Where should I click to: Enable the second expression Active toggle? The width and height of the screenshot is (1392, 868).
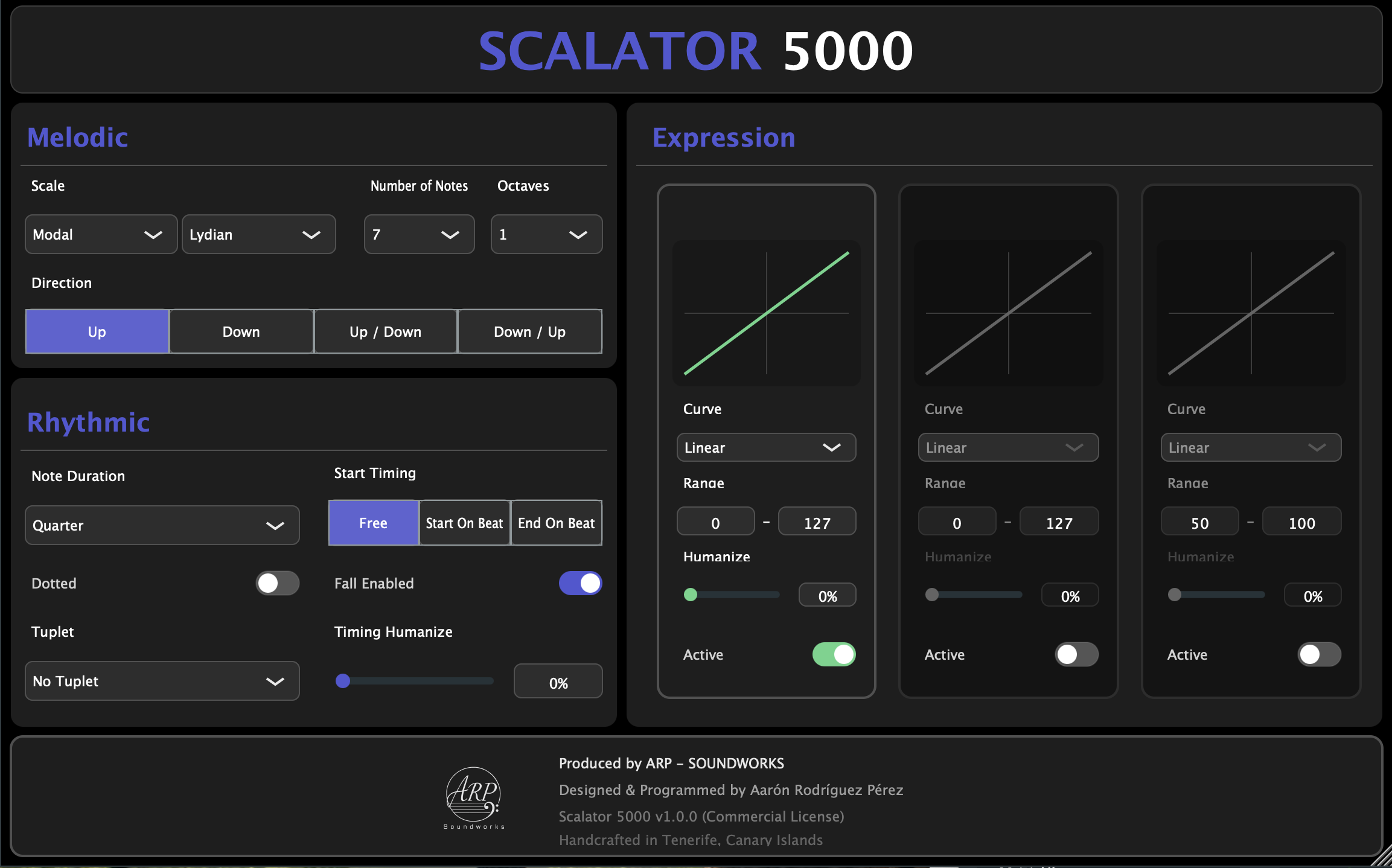point(1077,654)
